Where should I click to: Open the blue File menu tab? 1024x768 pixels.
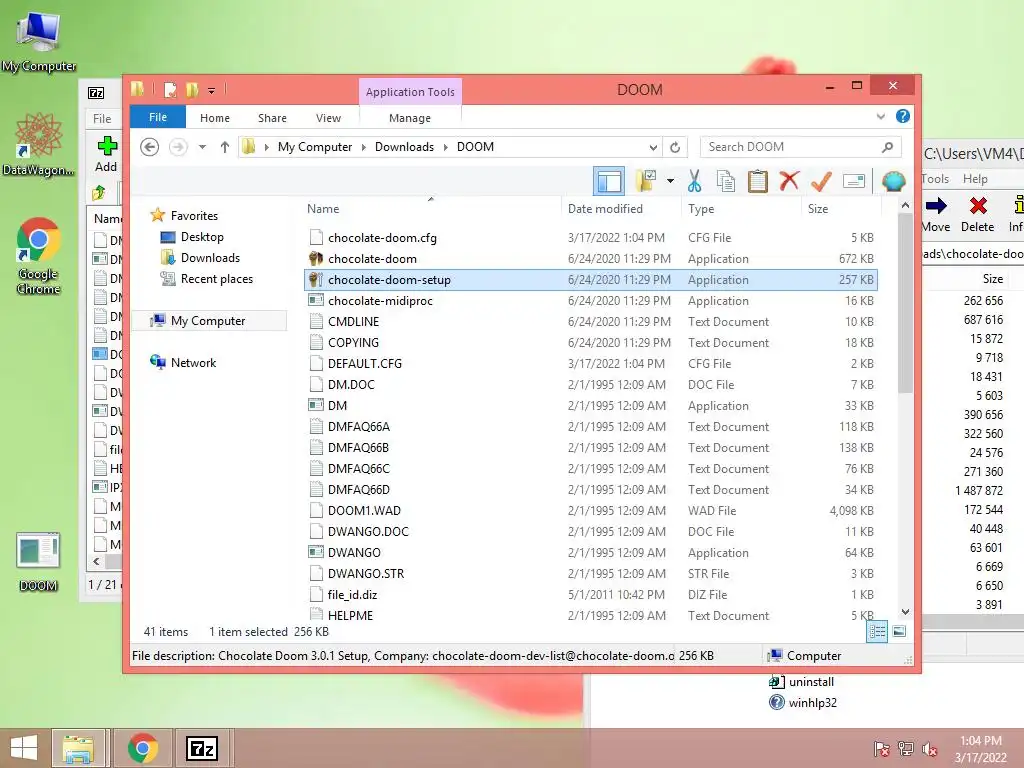tap(158, 117)
